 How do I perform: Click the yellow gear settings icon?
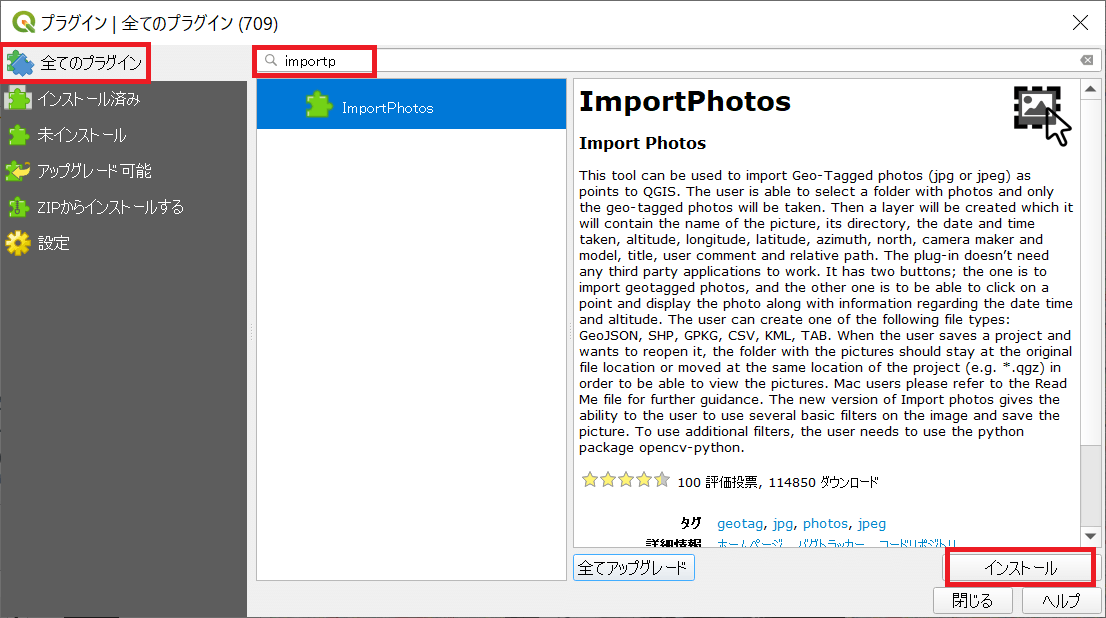click(18, 243)
